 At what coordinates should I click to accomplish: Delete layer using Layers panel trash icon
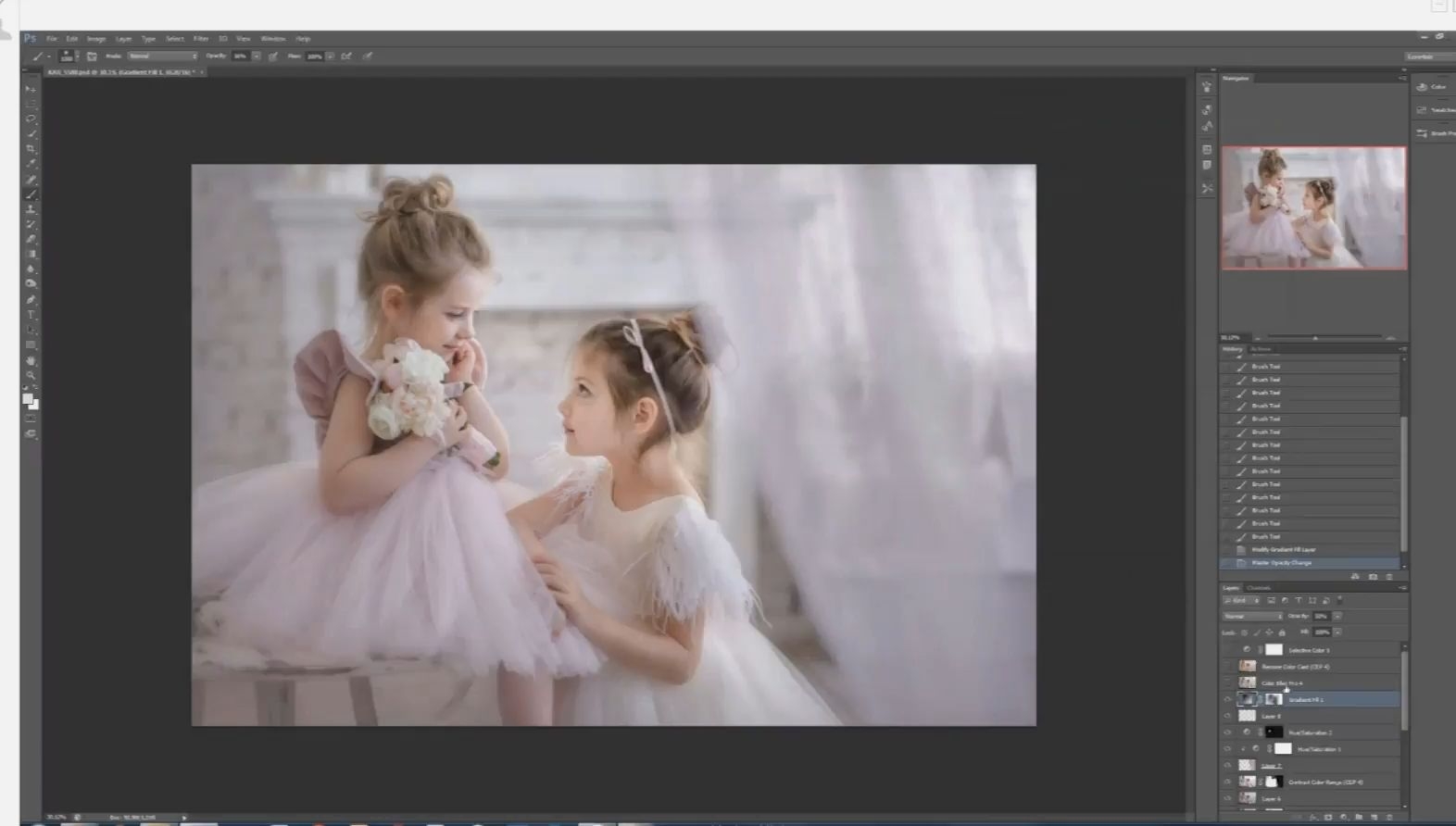pos(1389,817)
